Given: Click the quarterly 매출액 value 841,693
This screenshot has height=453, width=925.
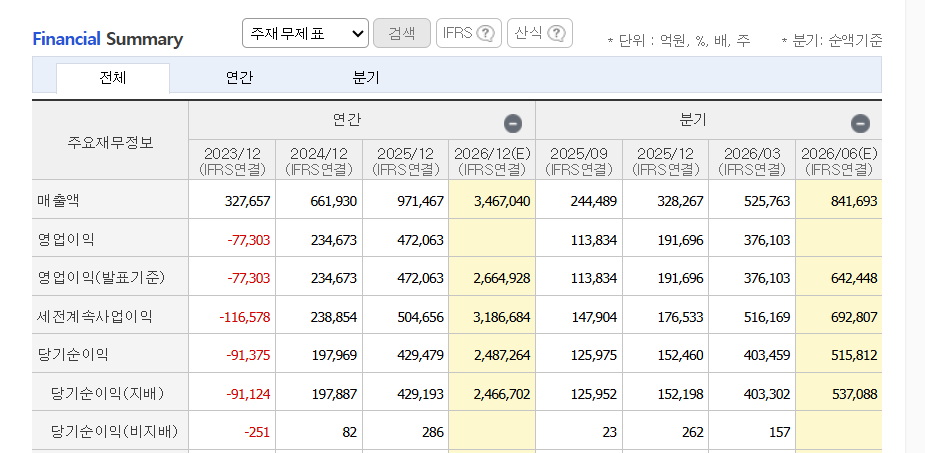Looking at the screenshot, I should tap(854, 201).
